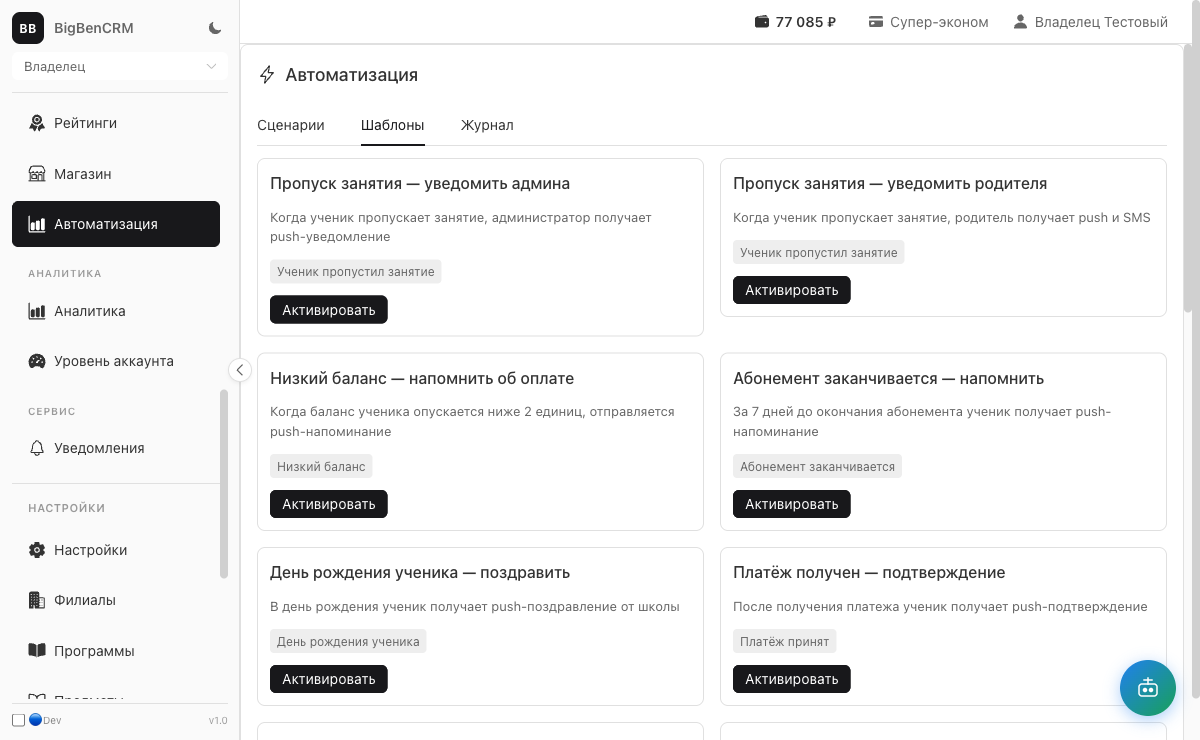Open Аналитика via its chart icon

37,311
